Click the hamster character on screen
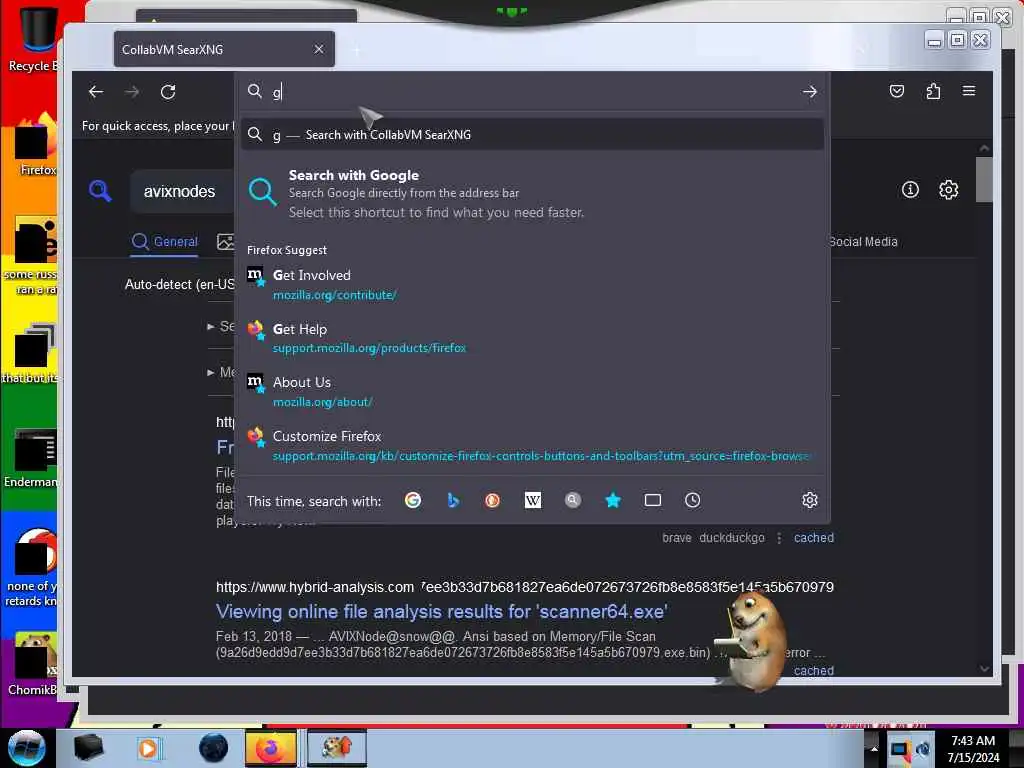The image size is (1024, 768). (752, 639)
